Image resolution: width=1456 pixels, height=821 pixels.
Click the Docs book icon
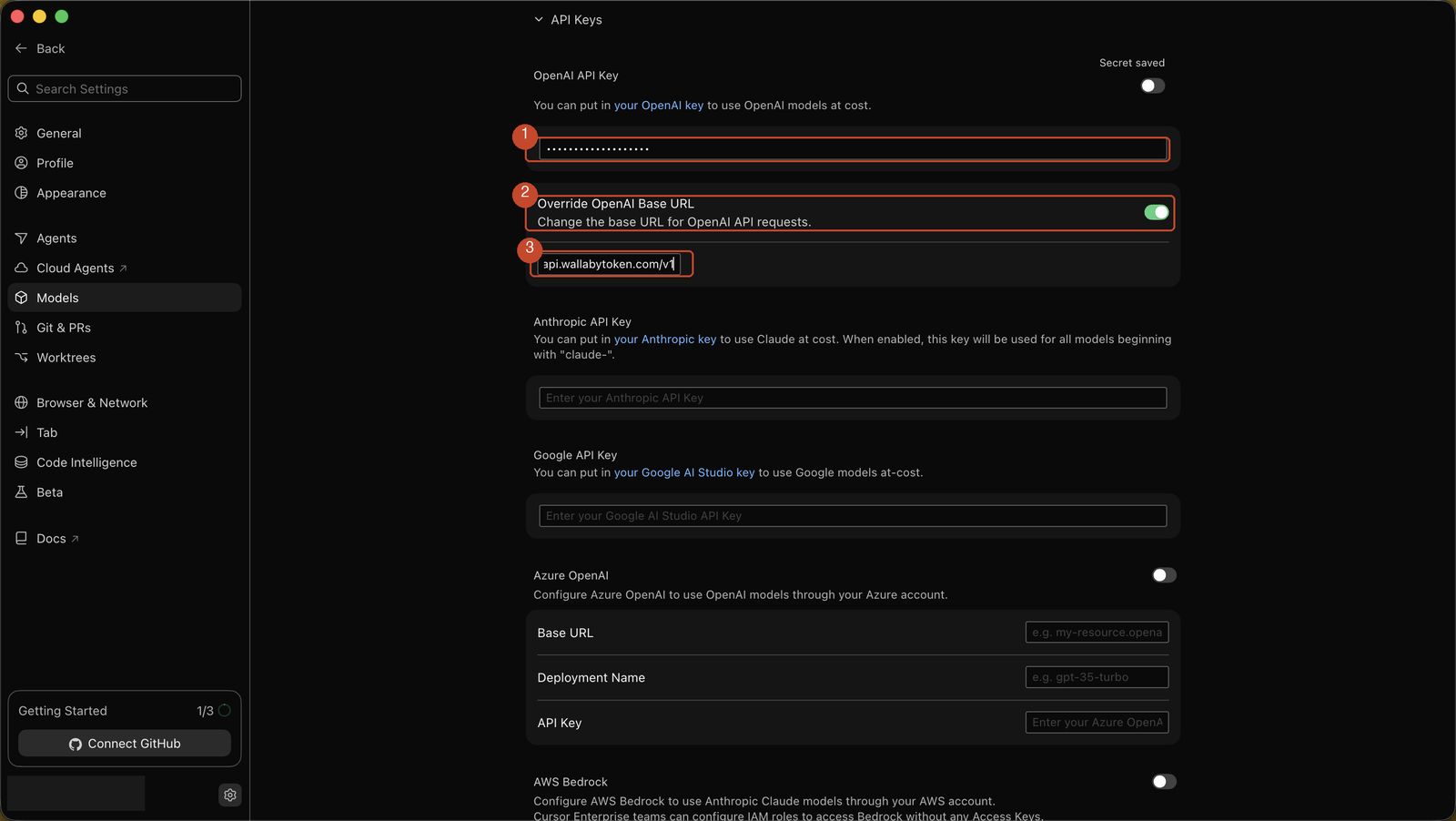click(21, 539)
